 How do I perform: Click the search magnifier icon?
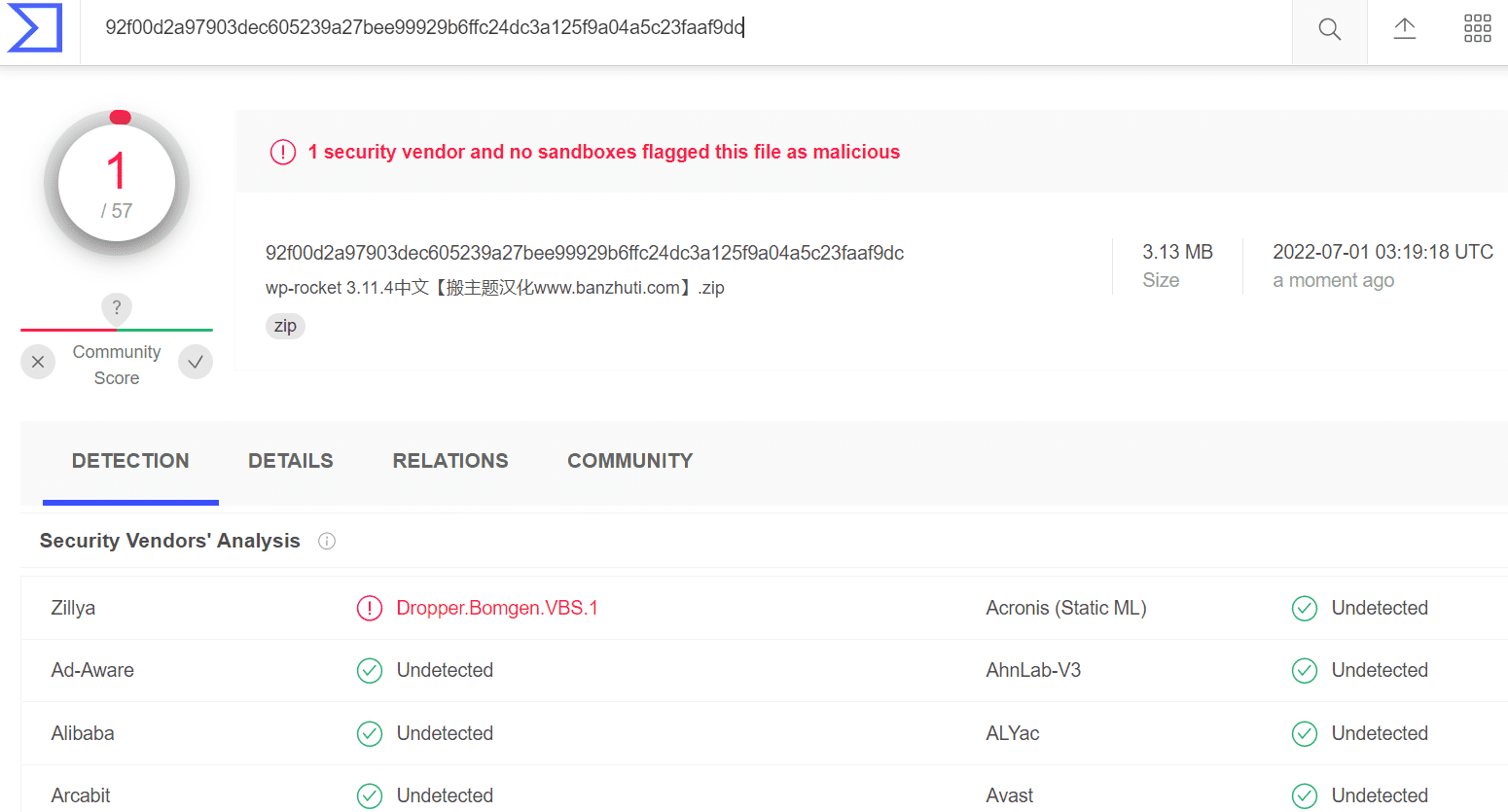[x=1329, y=29]
